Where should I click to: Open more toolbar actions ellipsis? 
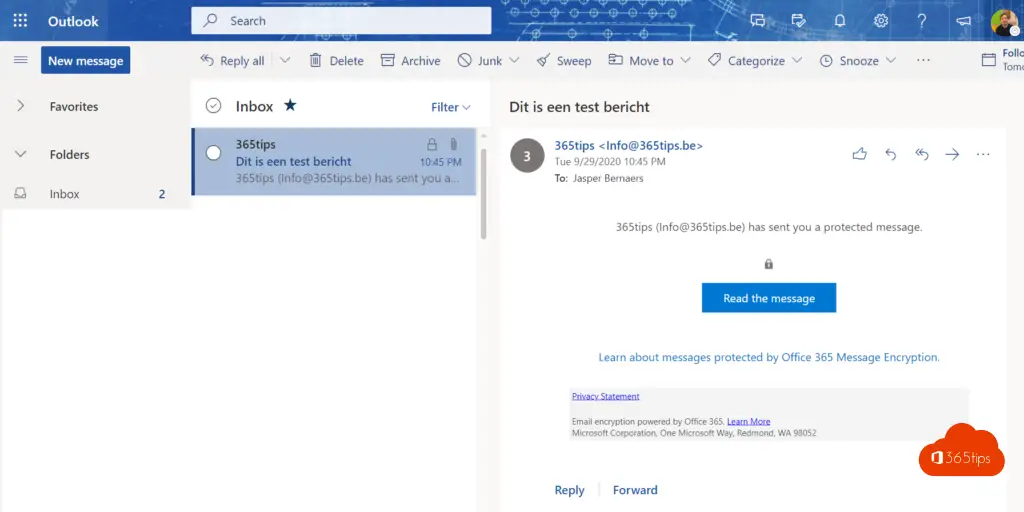[923, 60]
